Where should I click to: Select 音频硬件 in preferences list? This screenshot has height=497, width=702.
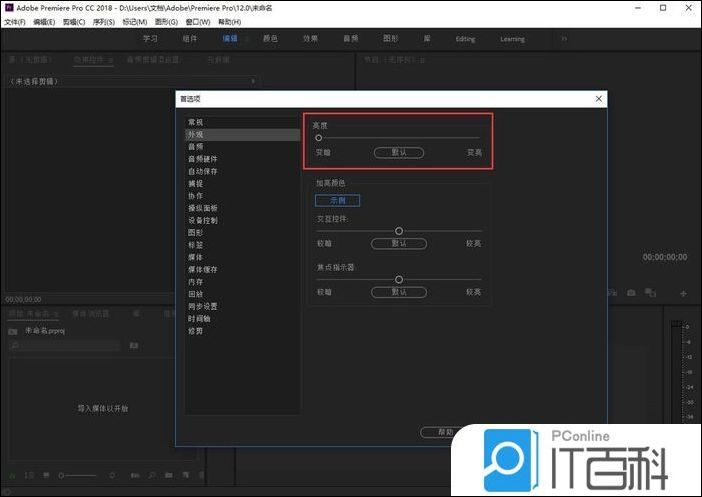click(203, 159)
